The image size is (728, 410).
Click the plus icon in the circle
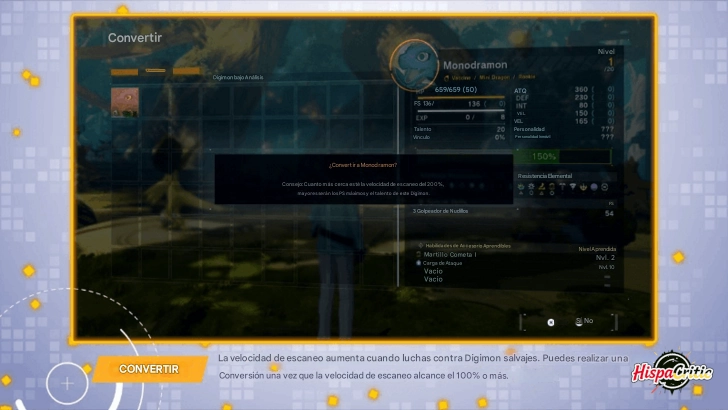point(67,382)
